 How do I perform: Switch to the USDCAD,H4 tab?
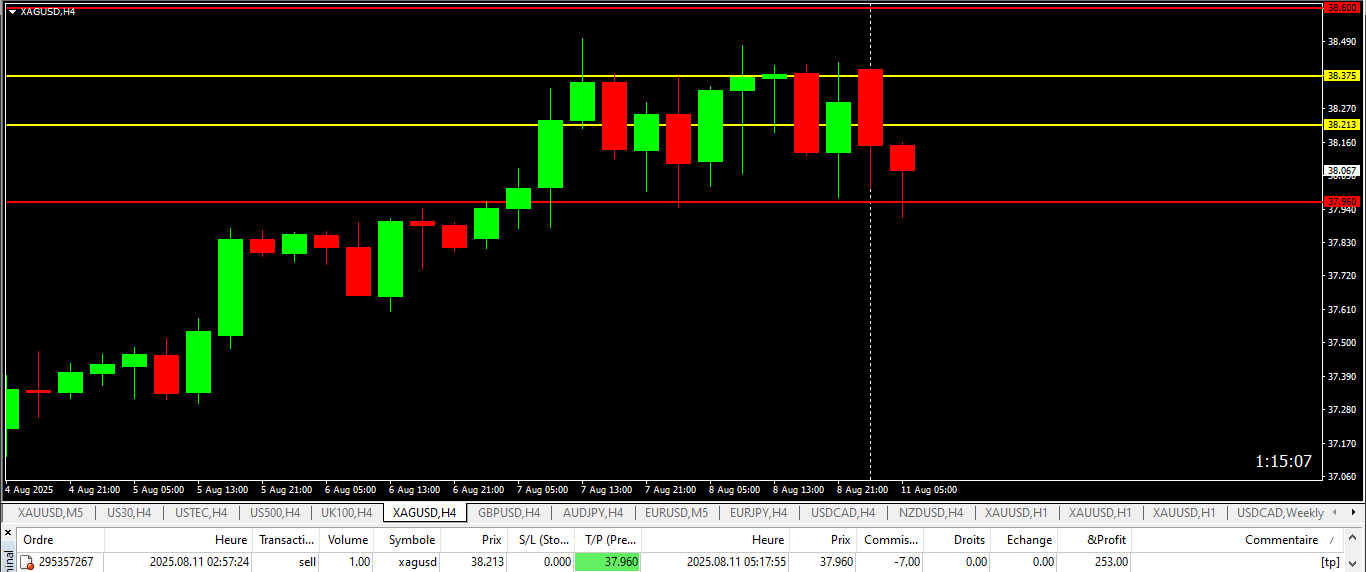(x=843, y=512)
